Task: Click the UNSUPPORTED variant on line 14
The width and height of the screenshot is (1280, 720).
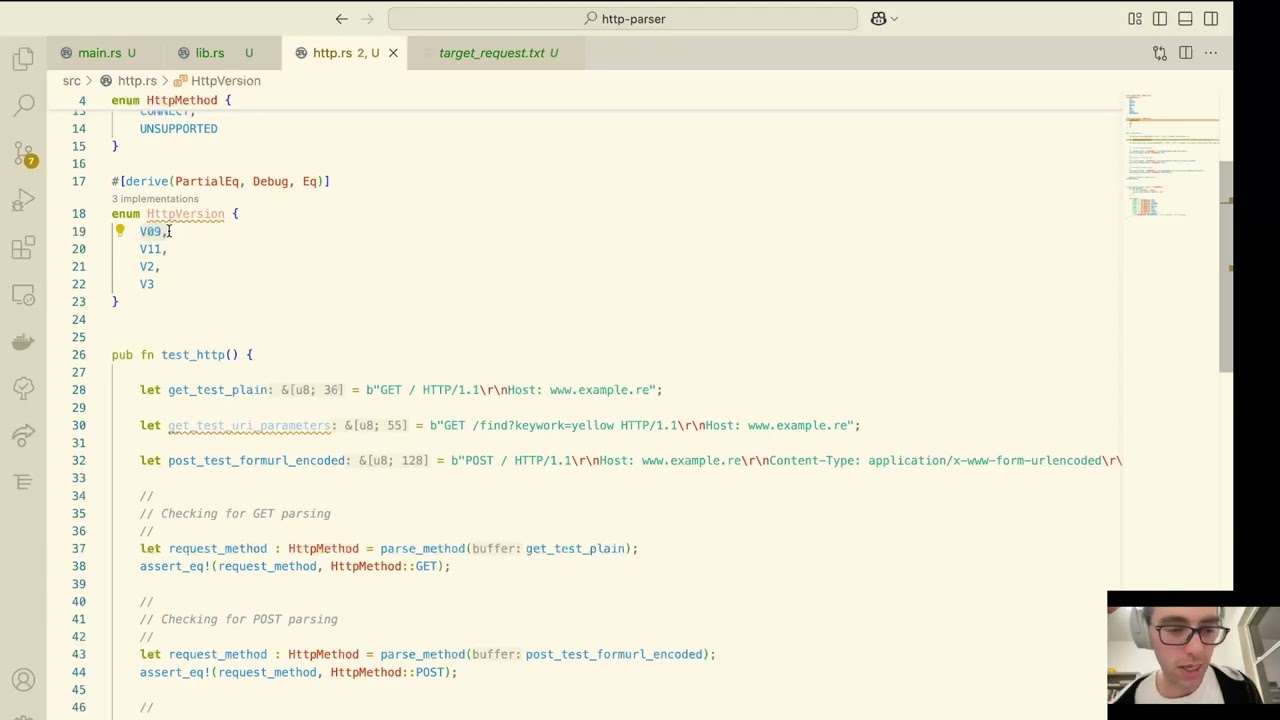Action: tap(178, 129)
